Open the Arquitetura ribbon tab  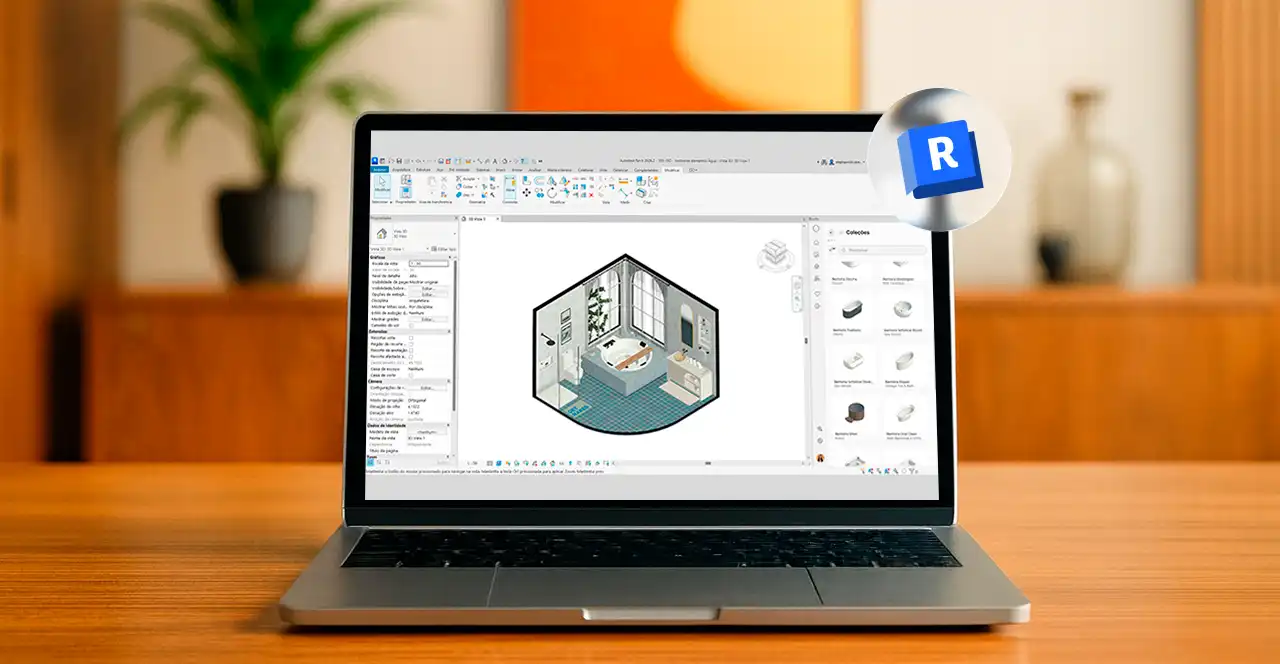[400, 170]
